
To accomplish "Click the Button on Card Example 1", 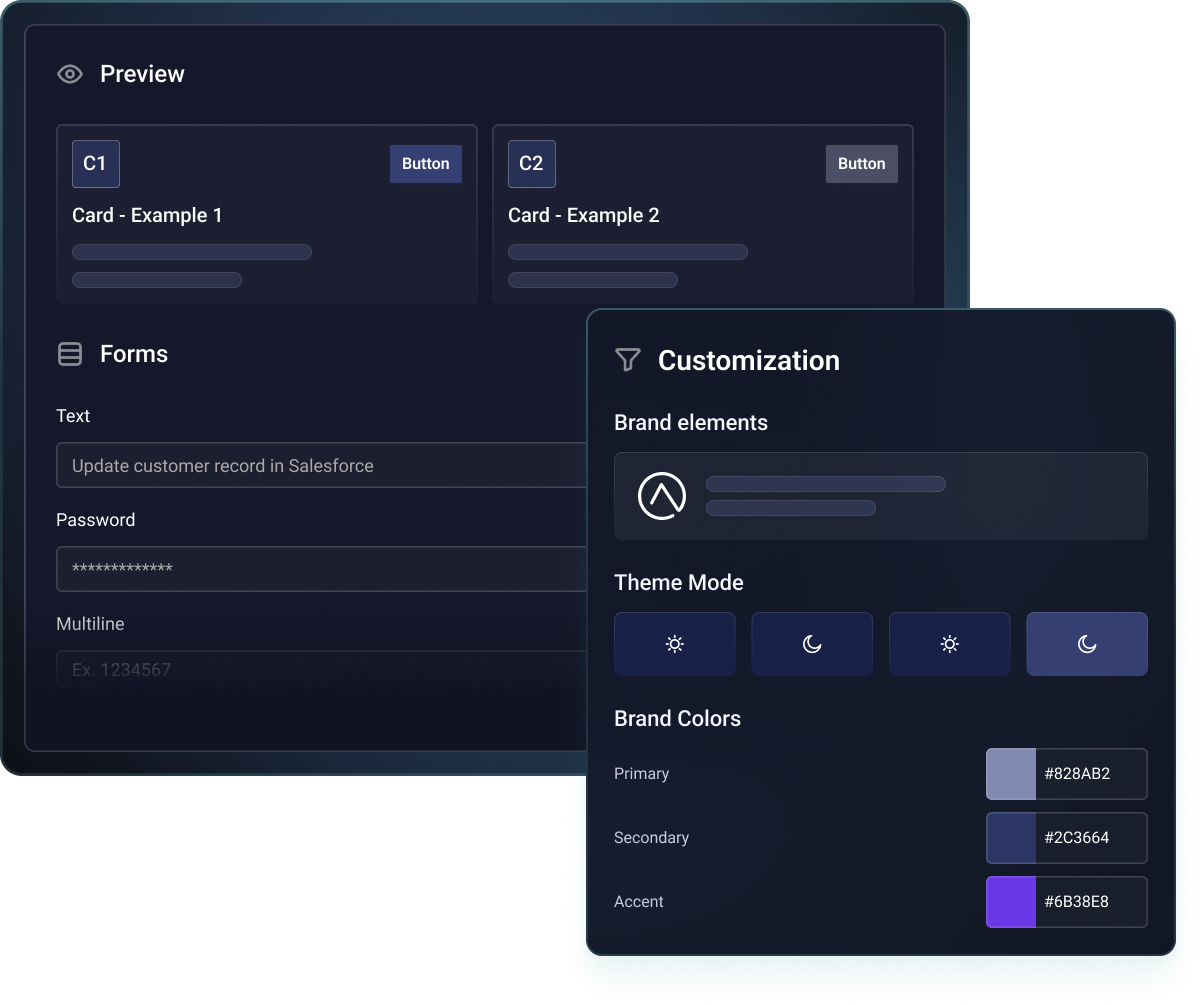I will click(425, 163).
